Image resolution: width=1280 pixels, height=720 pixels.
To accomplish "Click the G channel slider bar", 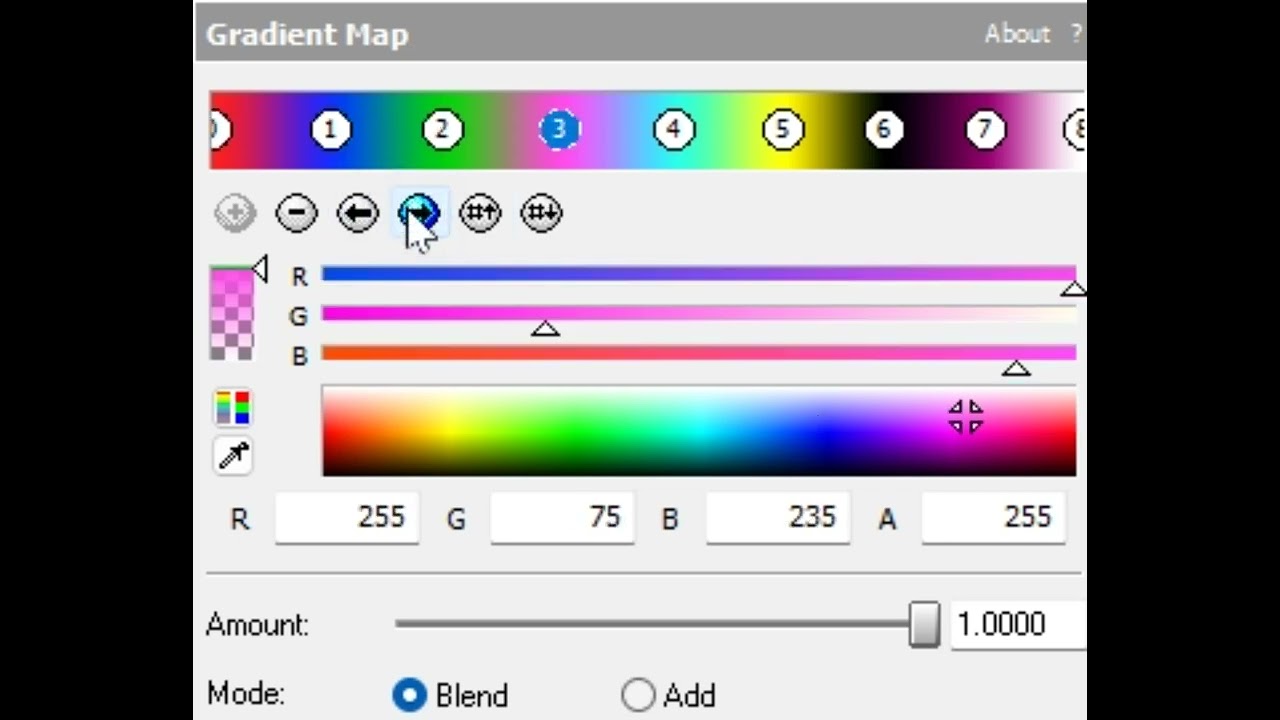I will pos(699,314).
